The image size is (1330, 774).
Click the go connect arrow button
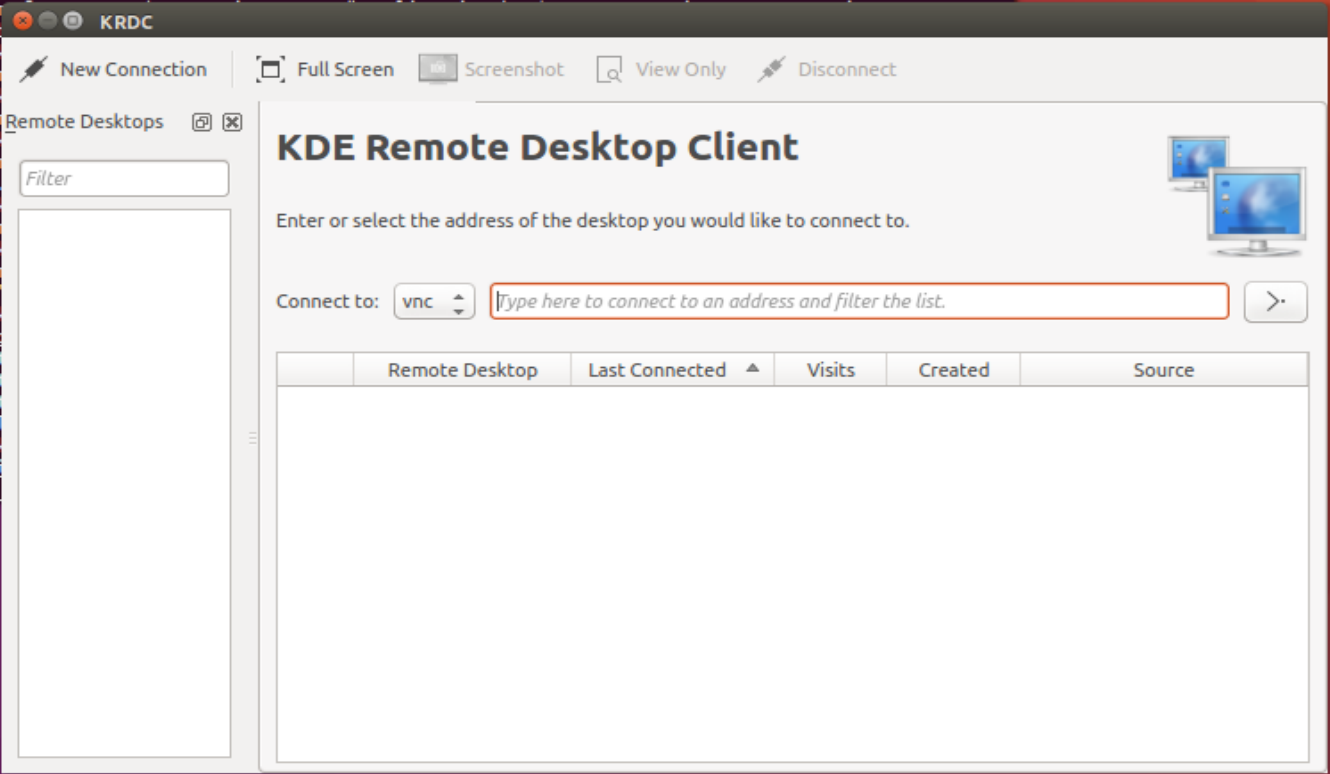1275,301
